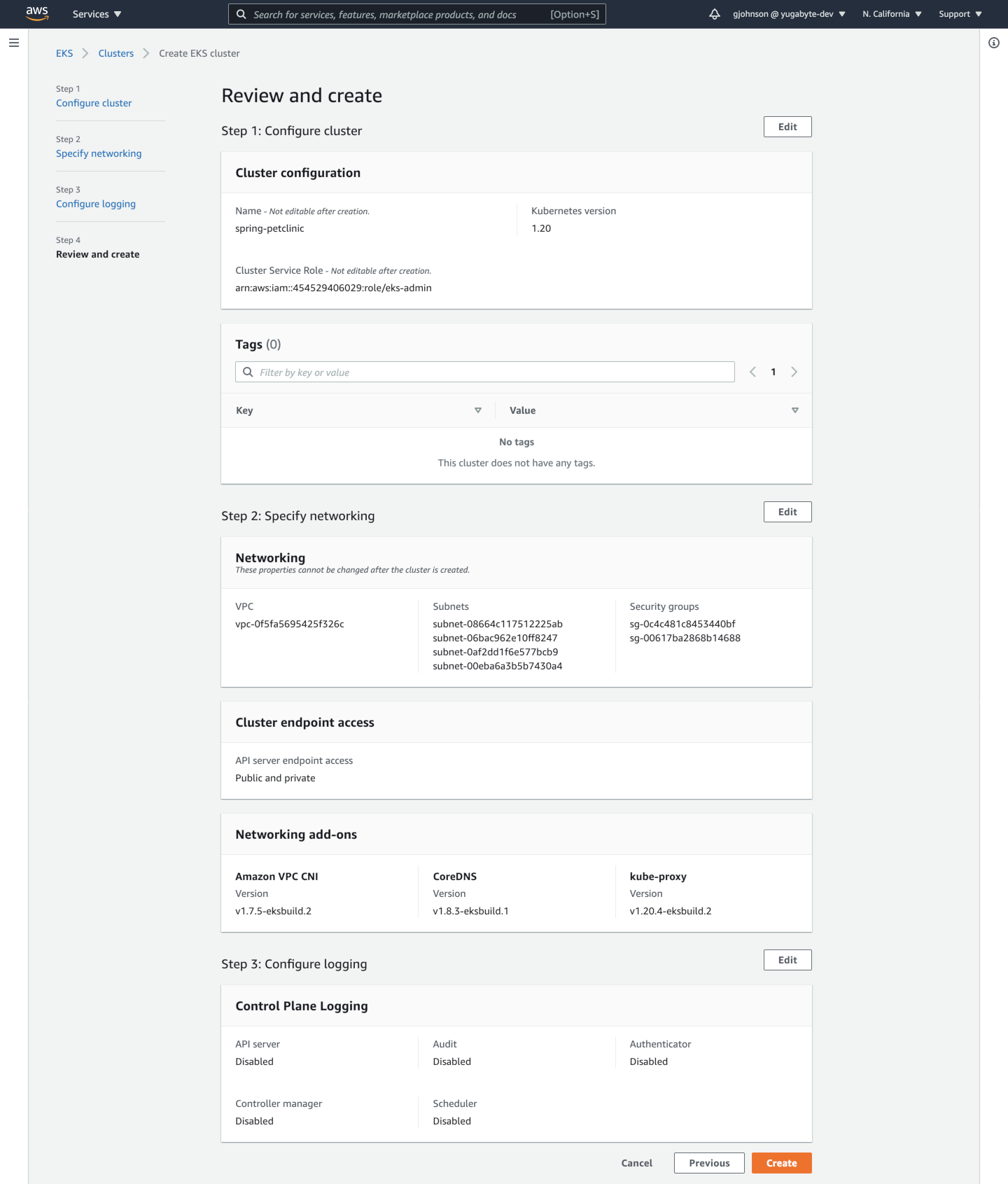Open the N. California region selector
Viewport: 1008px width, 1184px height.
tap(892, 14)
